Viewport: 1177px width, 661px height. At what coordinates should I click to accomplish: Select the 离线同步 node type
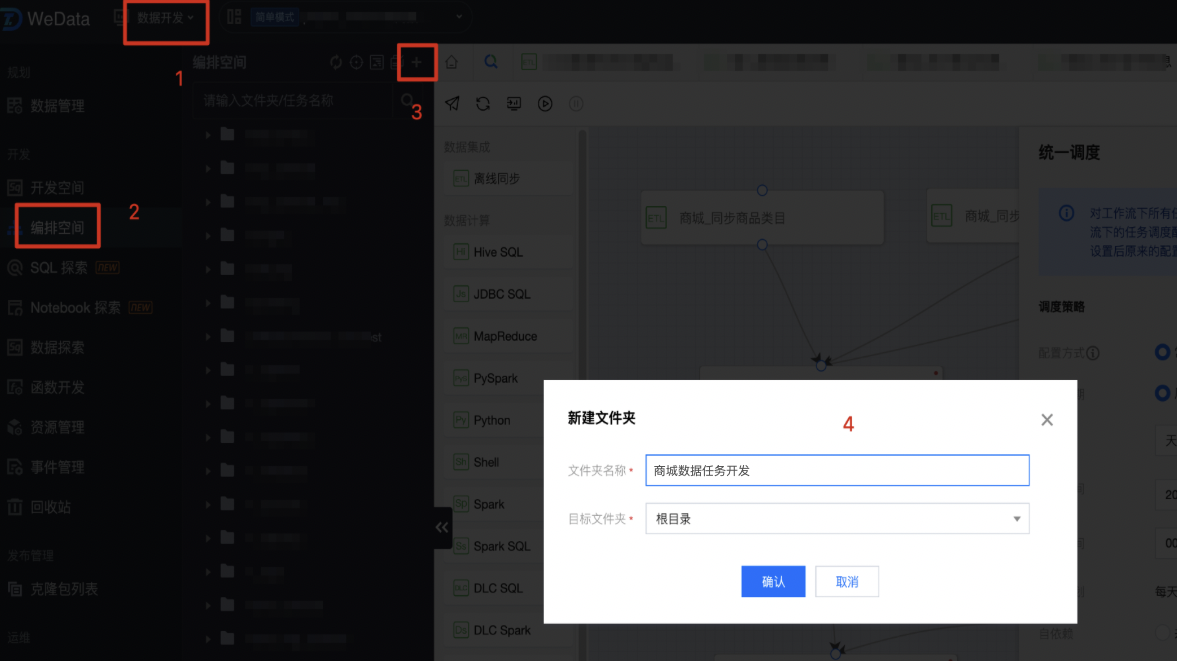(507, 179)
